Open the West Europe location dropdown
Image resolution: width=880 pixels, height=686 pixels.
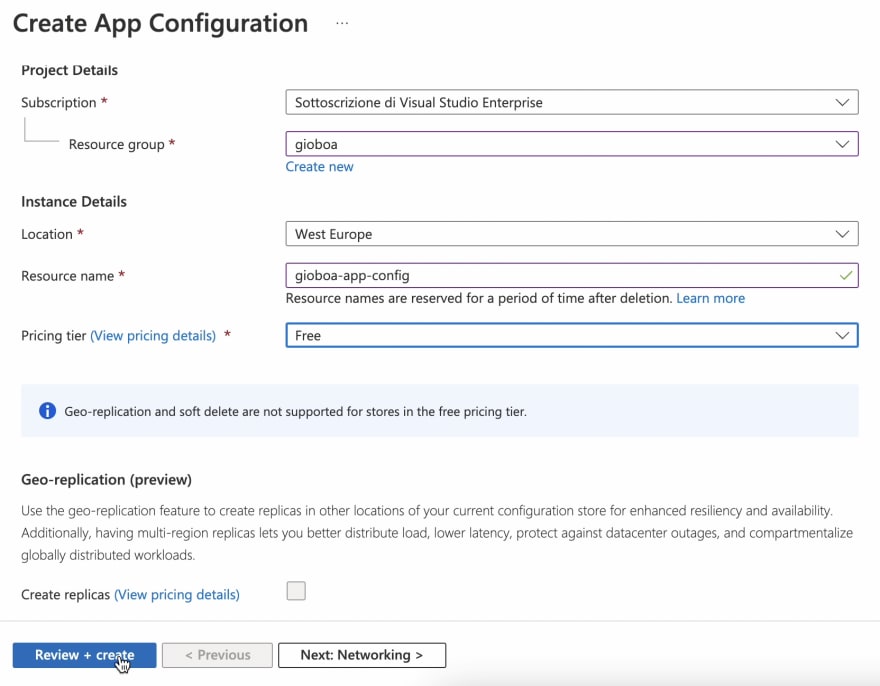coord(572,234)
